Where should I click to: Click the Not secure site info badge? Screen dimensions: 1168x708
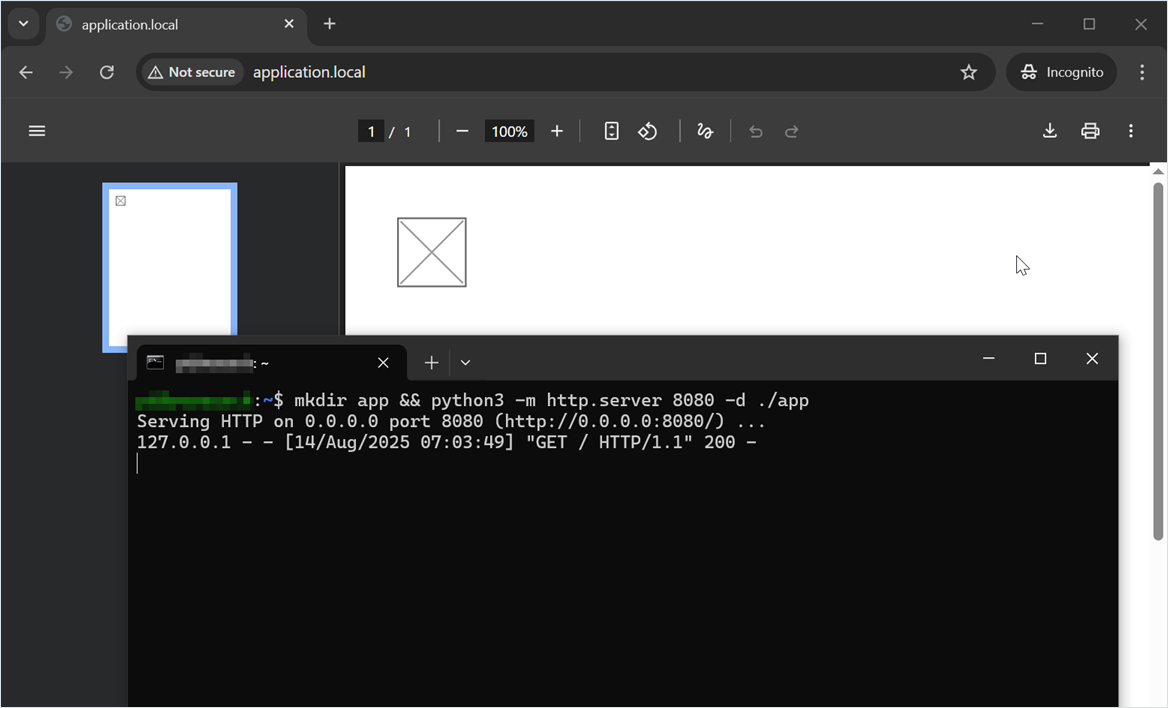191,72
